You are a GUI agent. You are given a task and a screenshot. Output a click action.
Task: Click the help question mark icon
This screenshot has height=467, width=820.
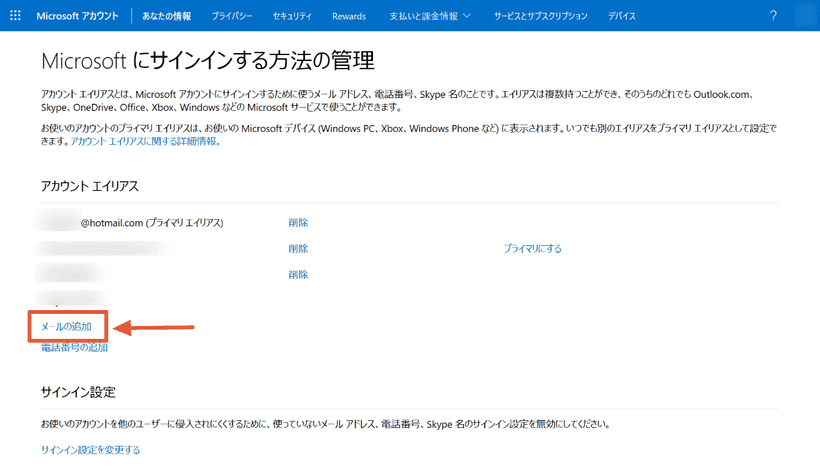pyautogui.click(x=773, y=16)
